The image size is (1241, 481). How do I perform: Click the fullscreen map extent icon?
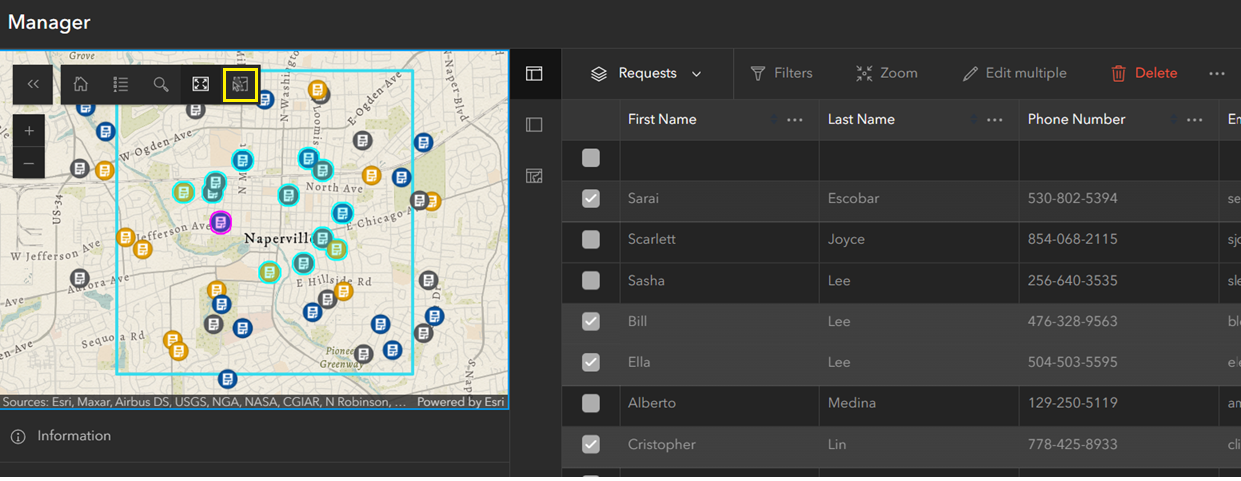click(200, 85)
